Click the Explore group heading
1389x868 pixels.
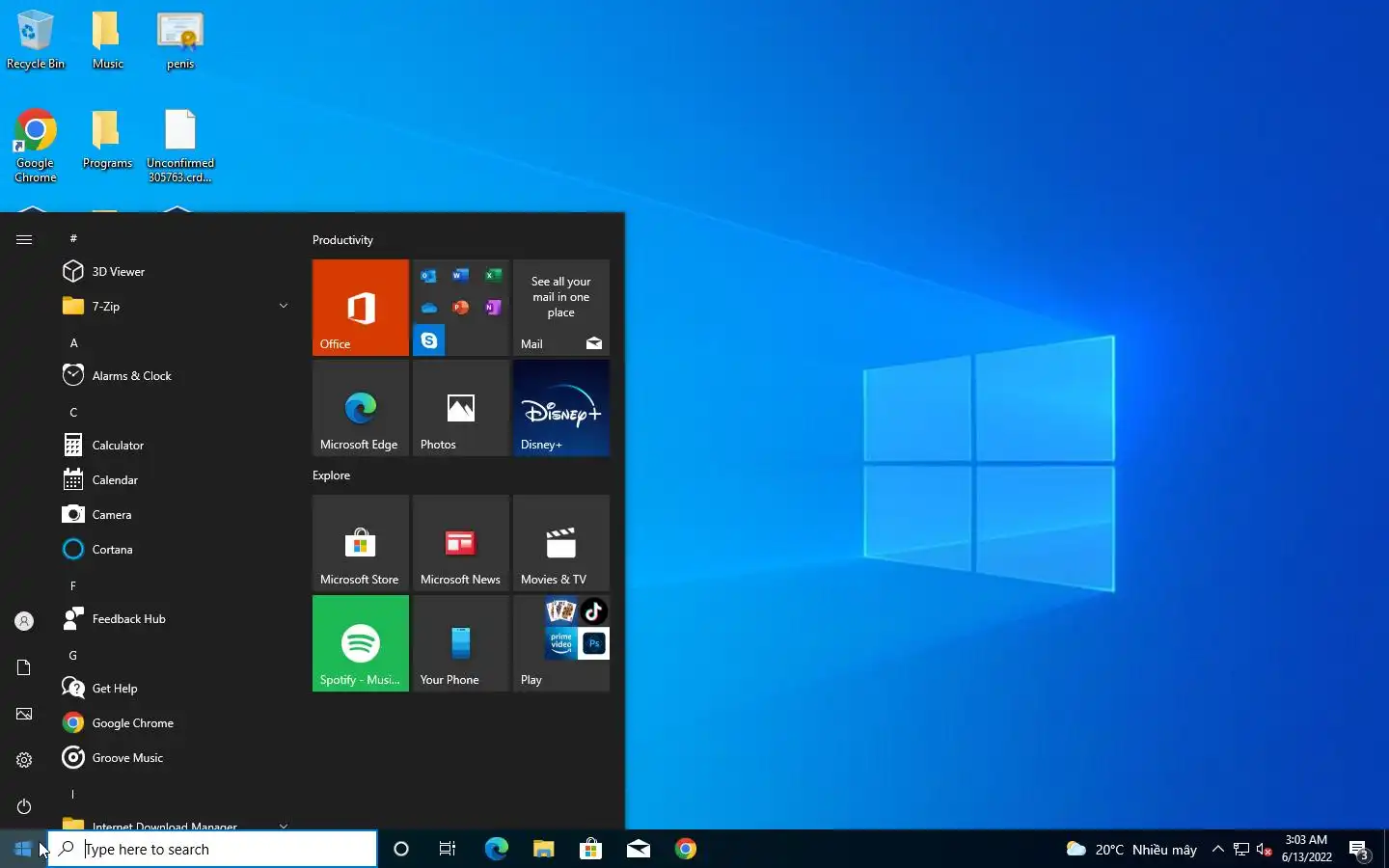tap(331, 475)
